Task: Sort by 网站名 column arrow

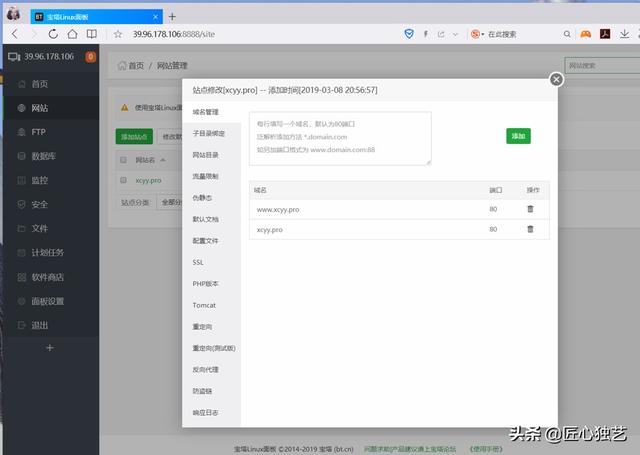Action: [x=163, y=160]
